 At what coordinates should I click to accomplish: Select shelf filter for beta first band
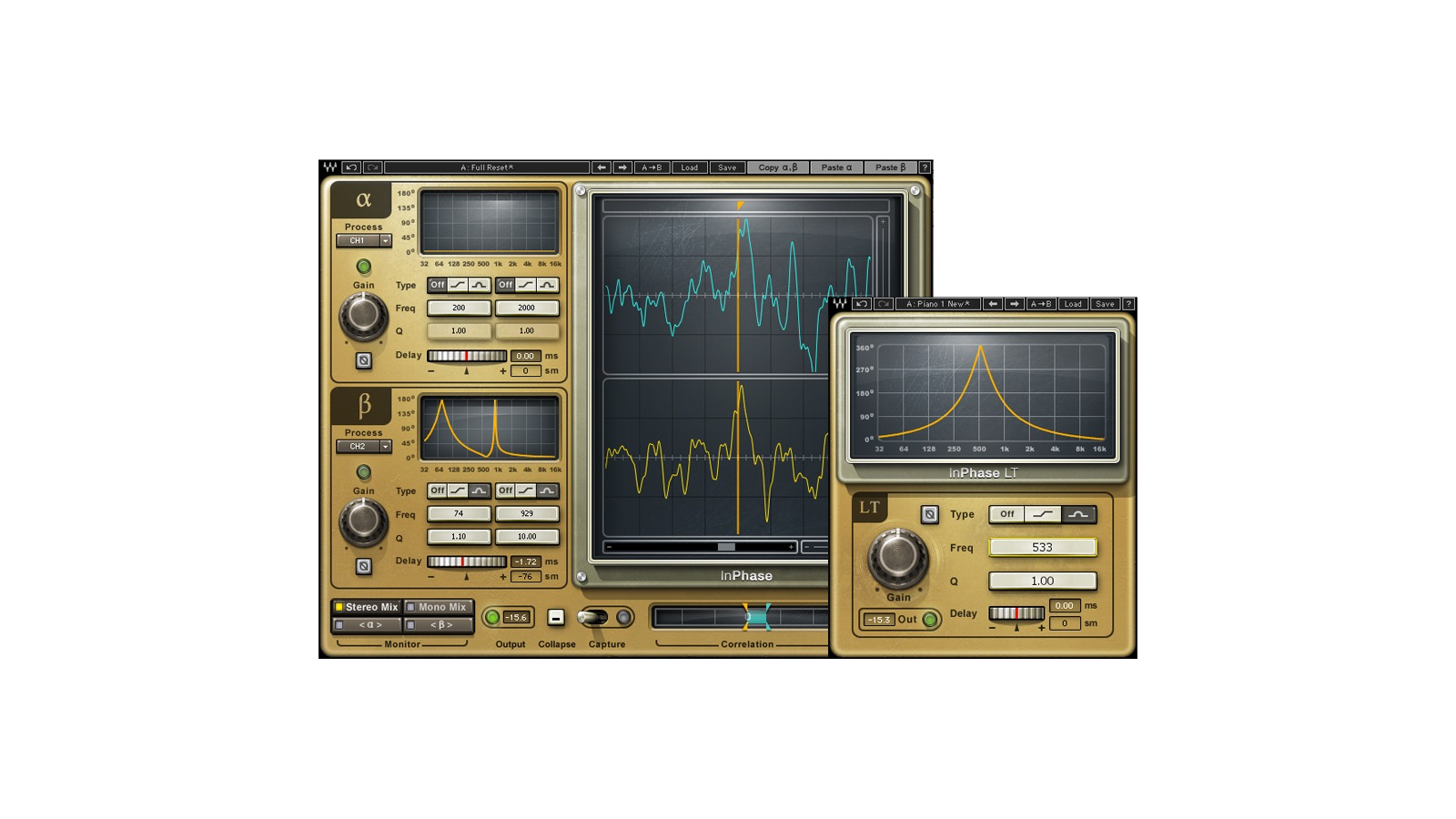(458, 490)
